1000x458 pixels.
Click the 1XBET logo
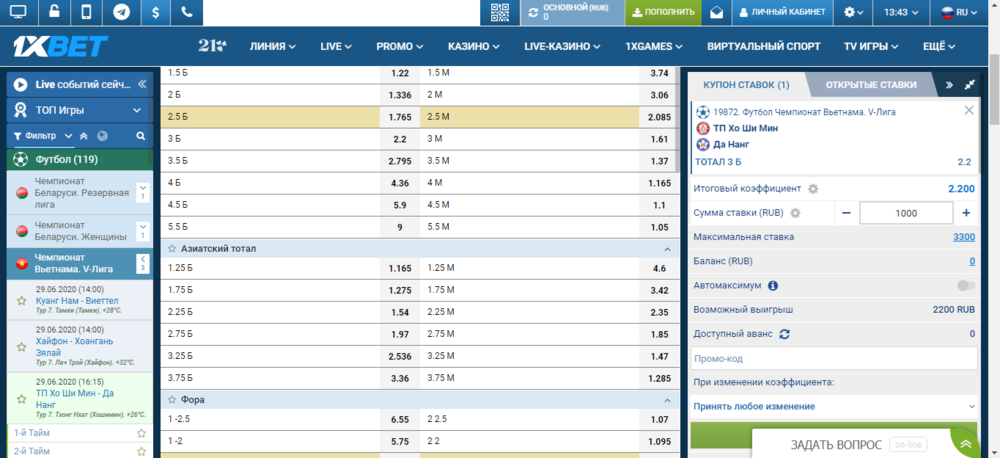pos(61,46)
